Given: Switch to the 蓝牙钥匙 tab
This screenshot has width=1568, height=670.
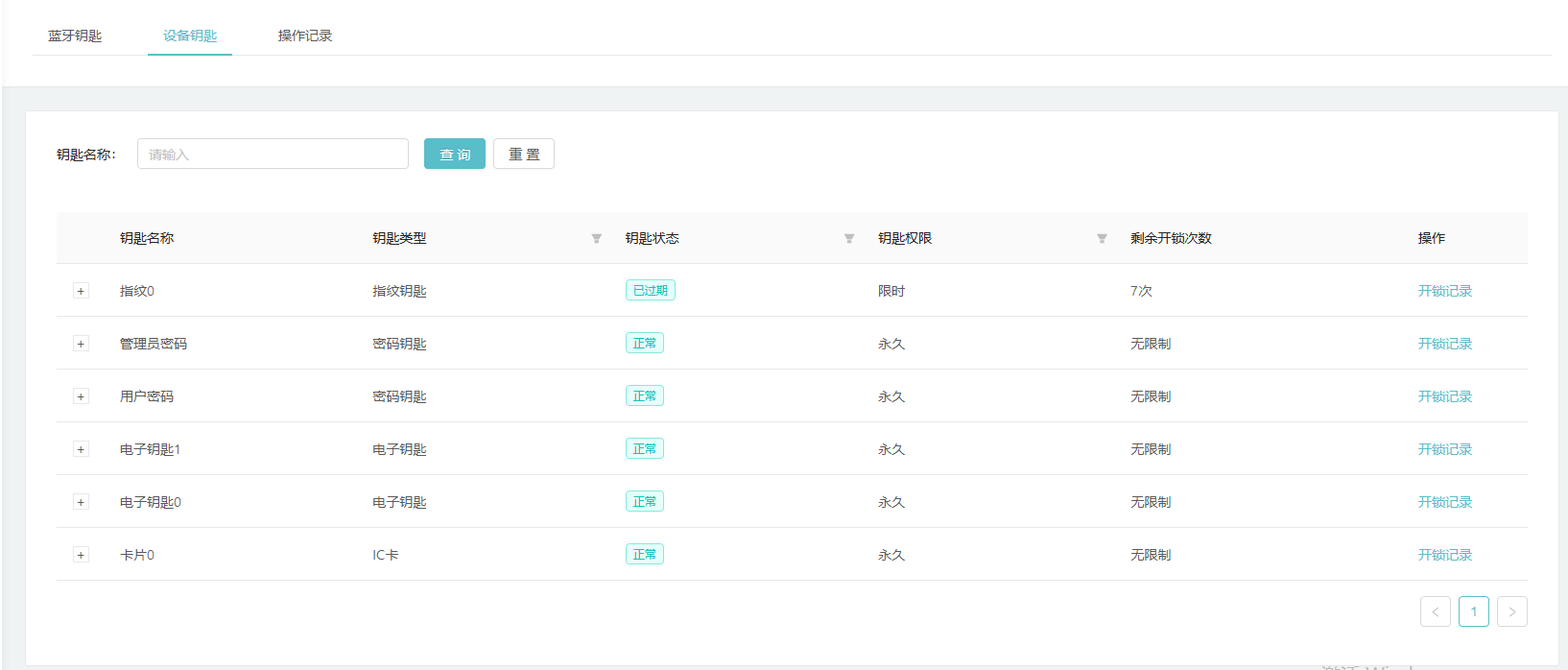Looking at the screenshot, I should click(x=75, y=36).
